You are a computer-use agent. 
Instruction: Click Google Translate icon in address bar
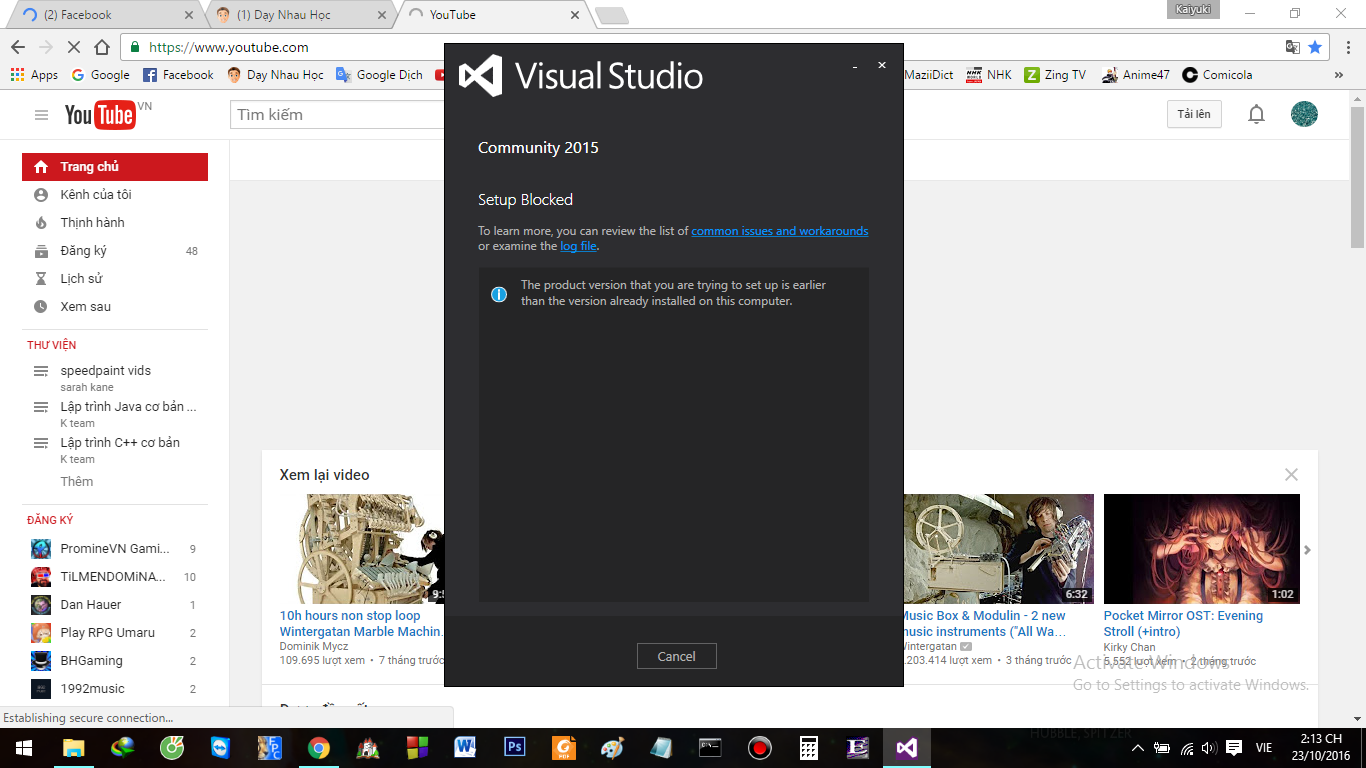[1293, 47]
